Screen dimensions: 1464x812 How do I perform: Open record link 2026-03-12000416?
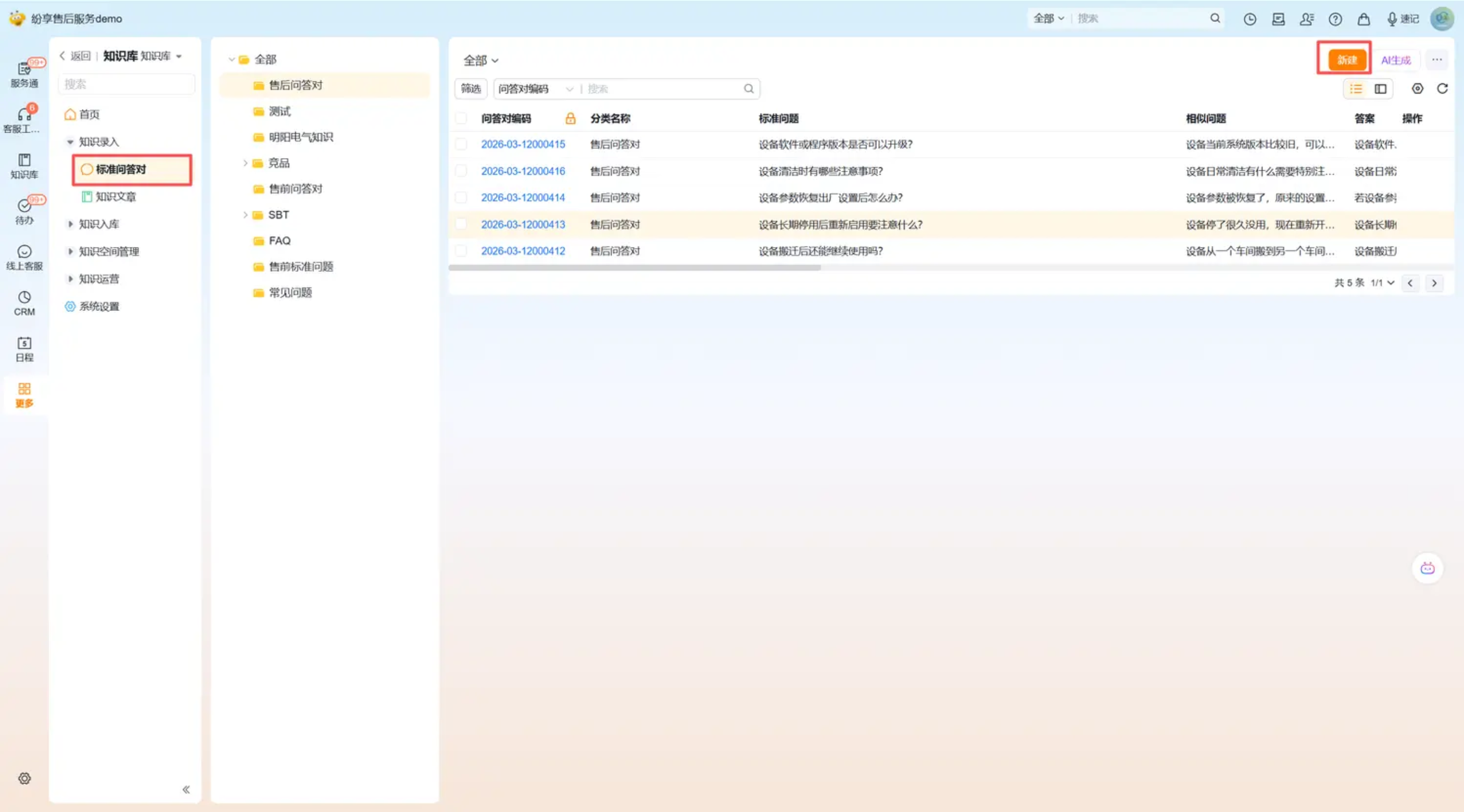(x=522, y=171)
